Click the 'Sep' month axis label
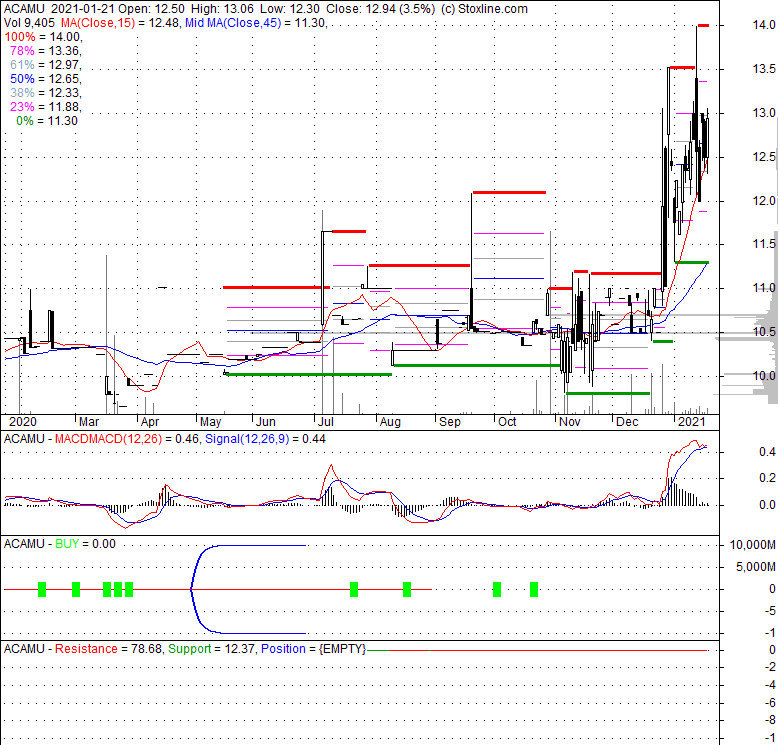Viewport: 780px width, 745px height. 450,422
